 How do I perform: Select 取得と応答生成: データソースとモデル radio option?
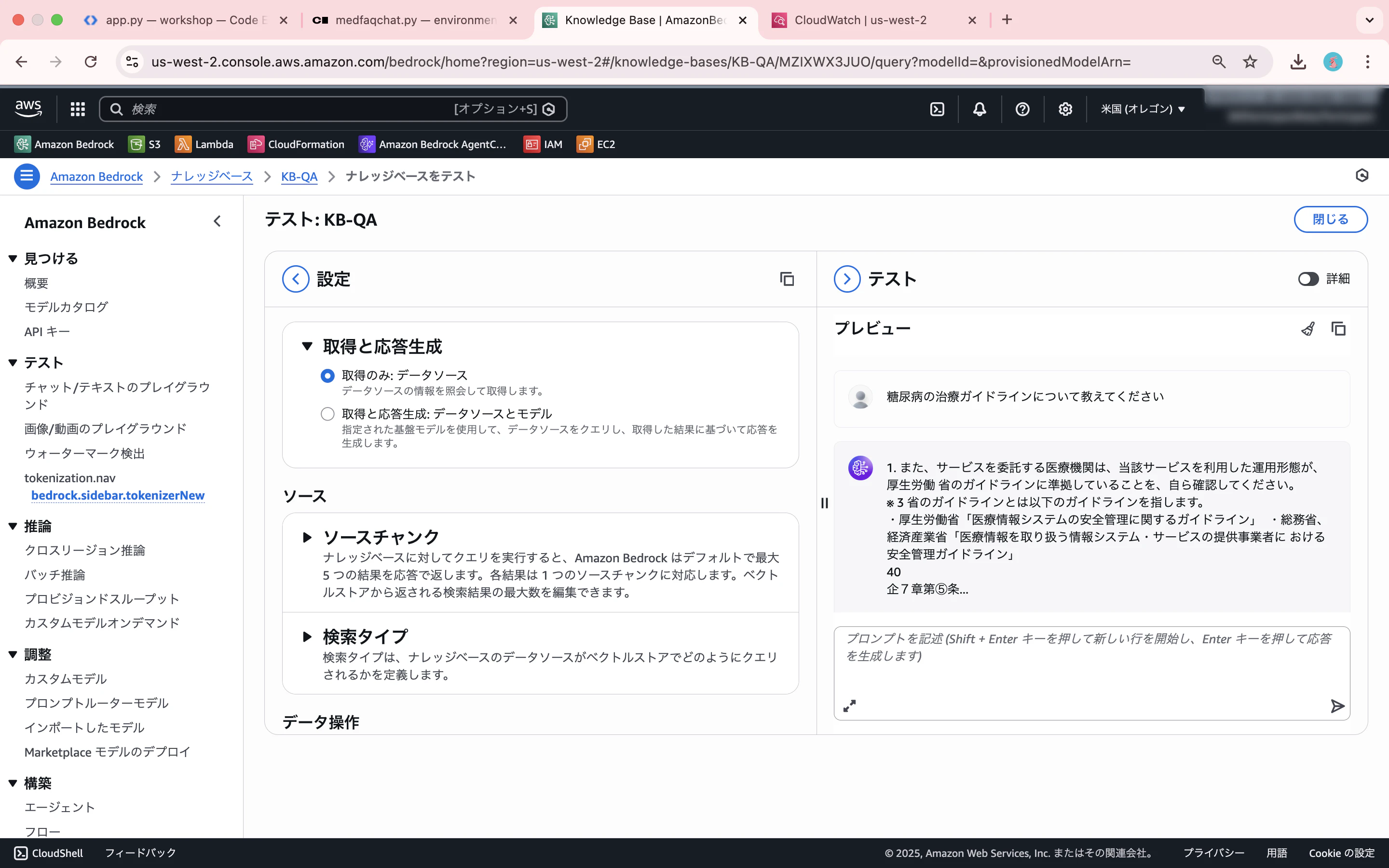(x=327, y=414)
